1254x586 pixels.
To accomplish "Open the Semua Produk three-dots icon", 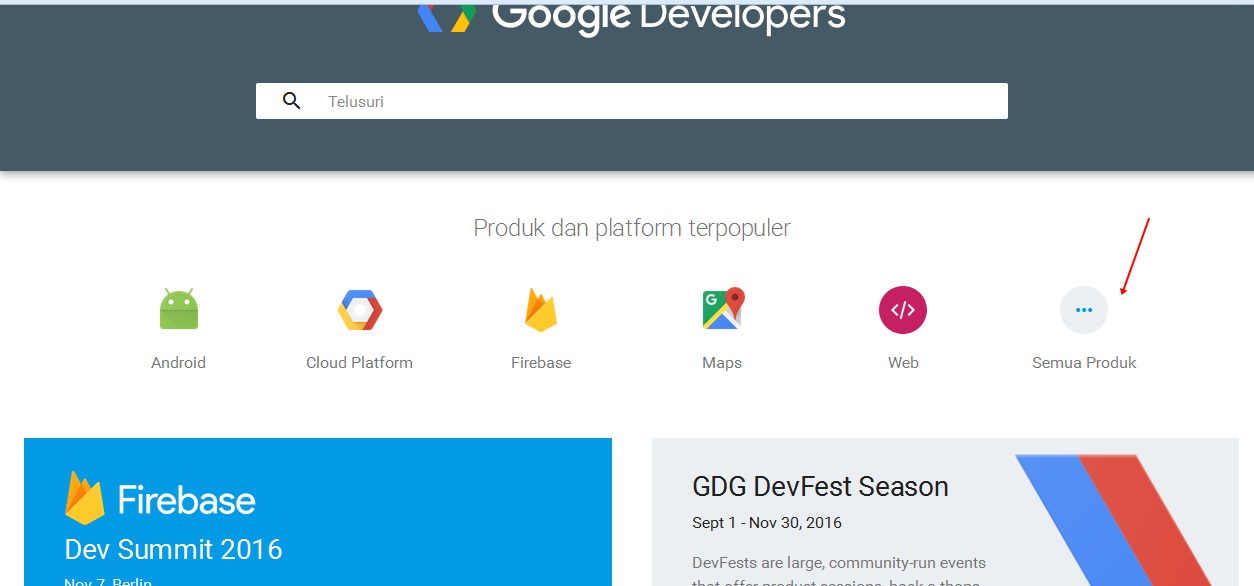I will 1084,310.
